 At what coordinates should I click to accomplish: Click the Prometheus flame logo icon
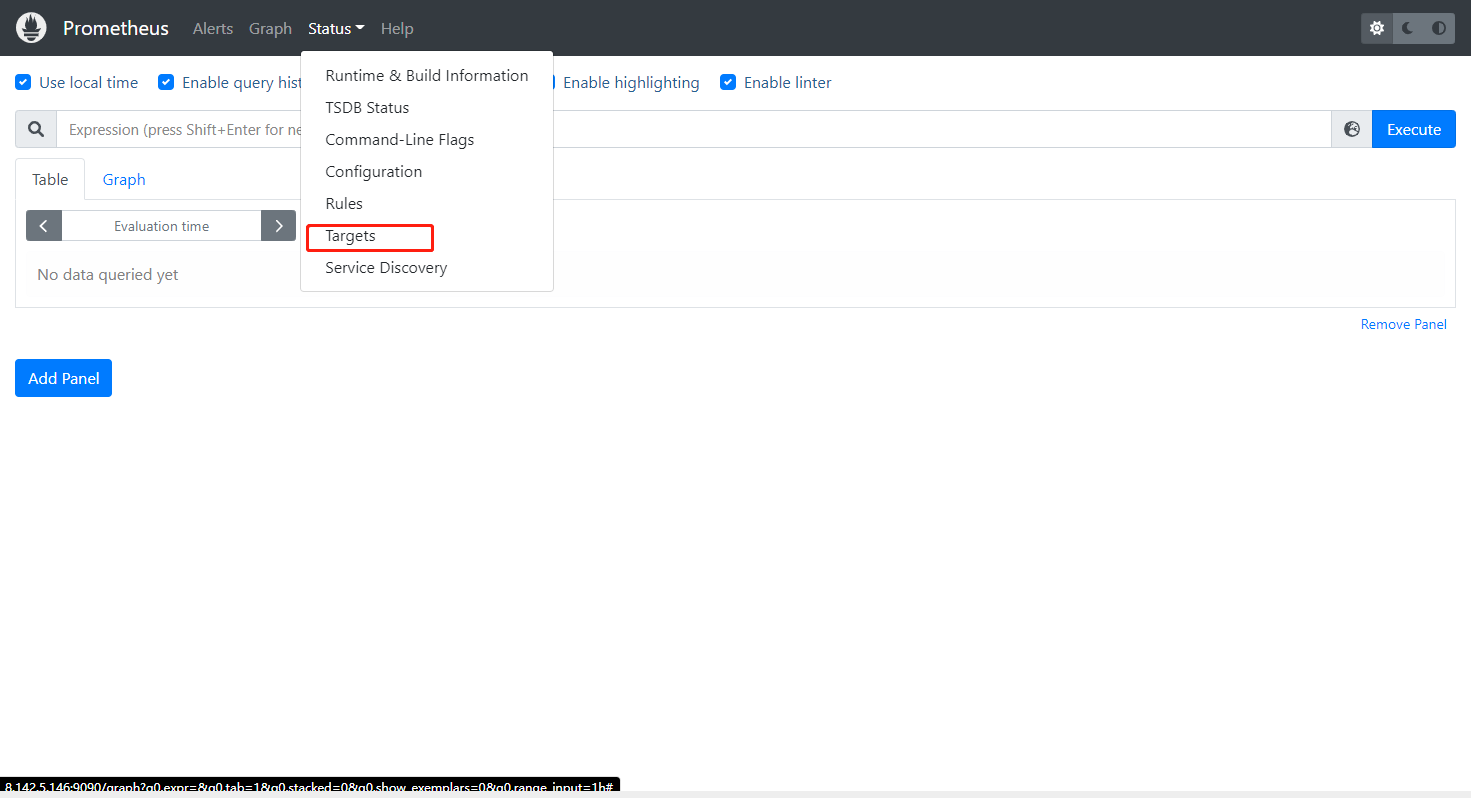click(x=32, y=28)
